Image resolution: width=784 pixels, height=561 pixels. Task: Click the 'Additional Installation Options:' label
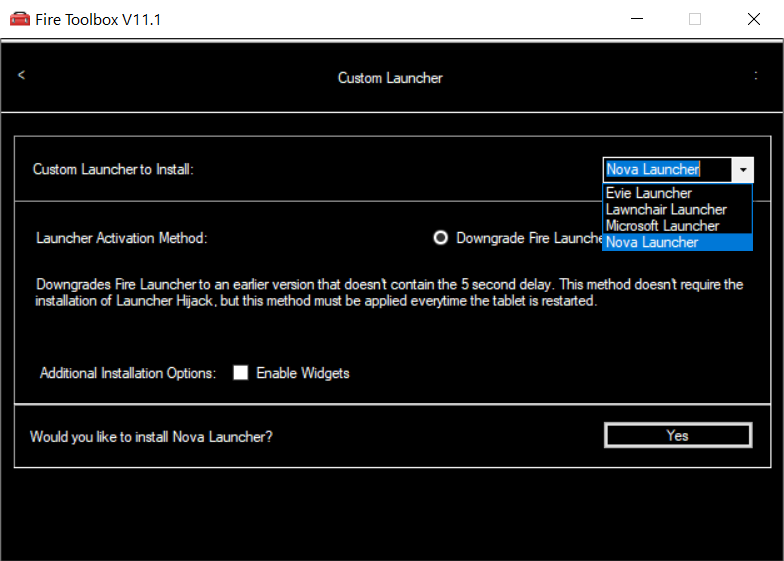(x=128, y=373)
